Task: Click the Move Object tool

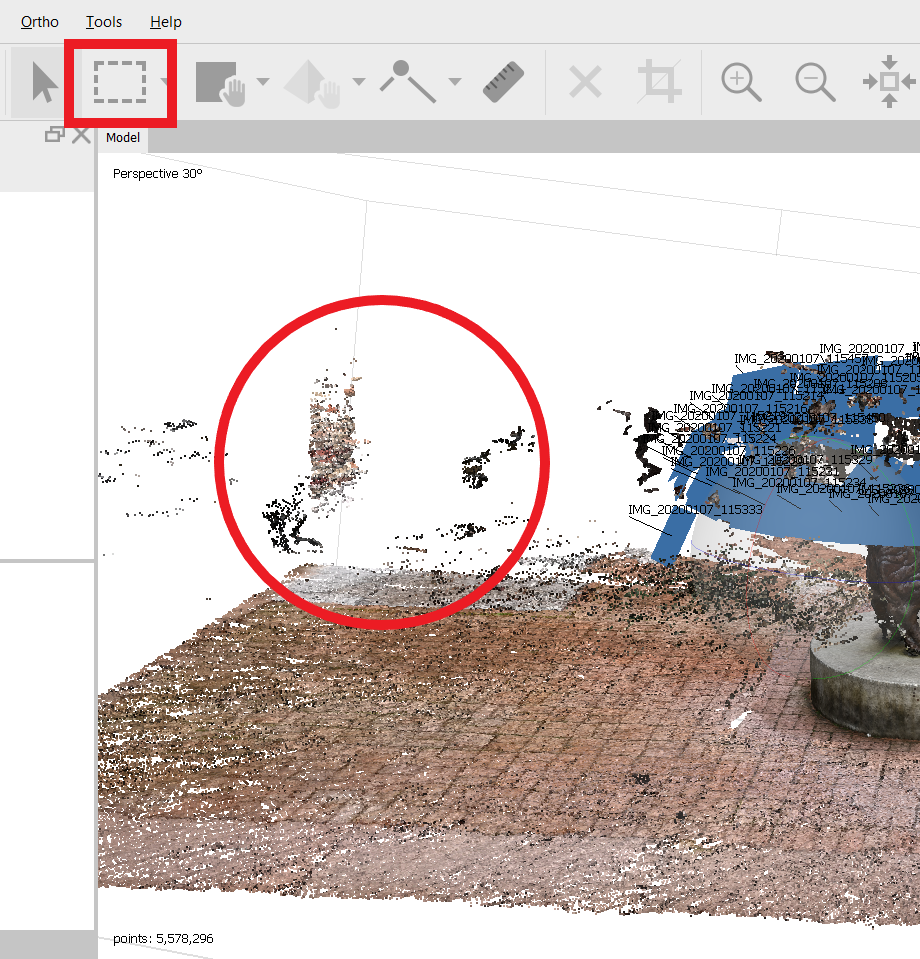Action: coord(315,82)
